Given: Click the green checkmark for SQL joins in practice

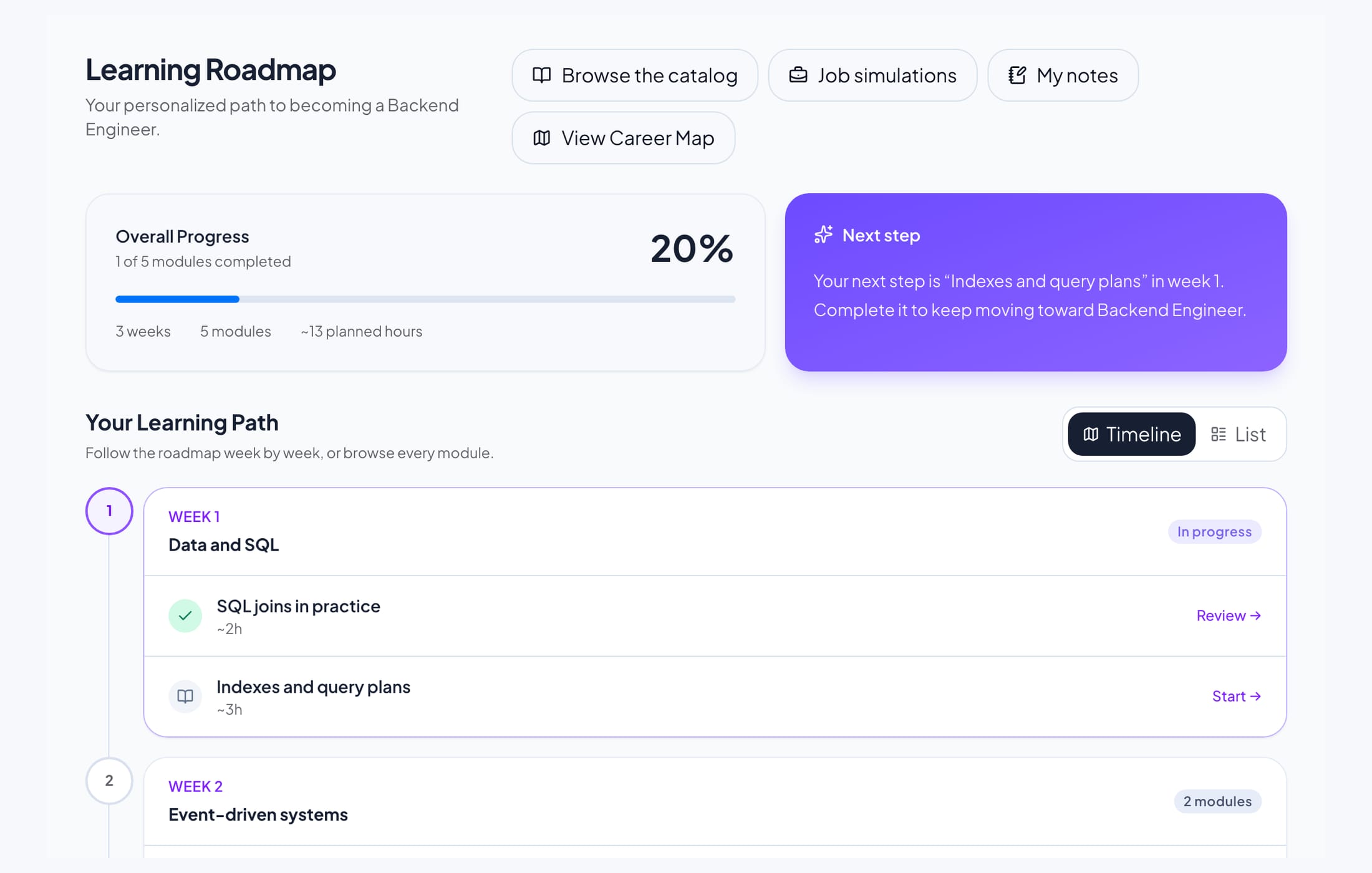Looking at the screenshot, I should point(185,615).
